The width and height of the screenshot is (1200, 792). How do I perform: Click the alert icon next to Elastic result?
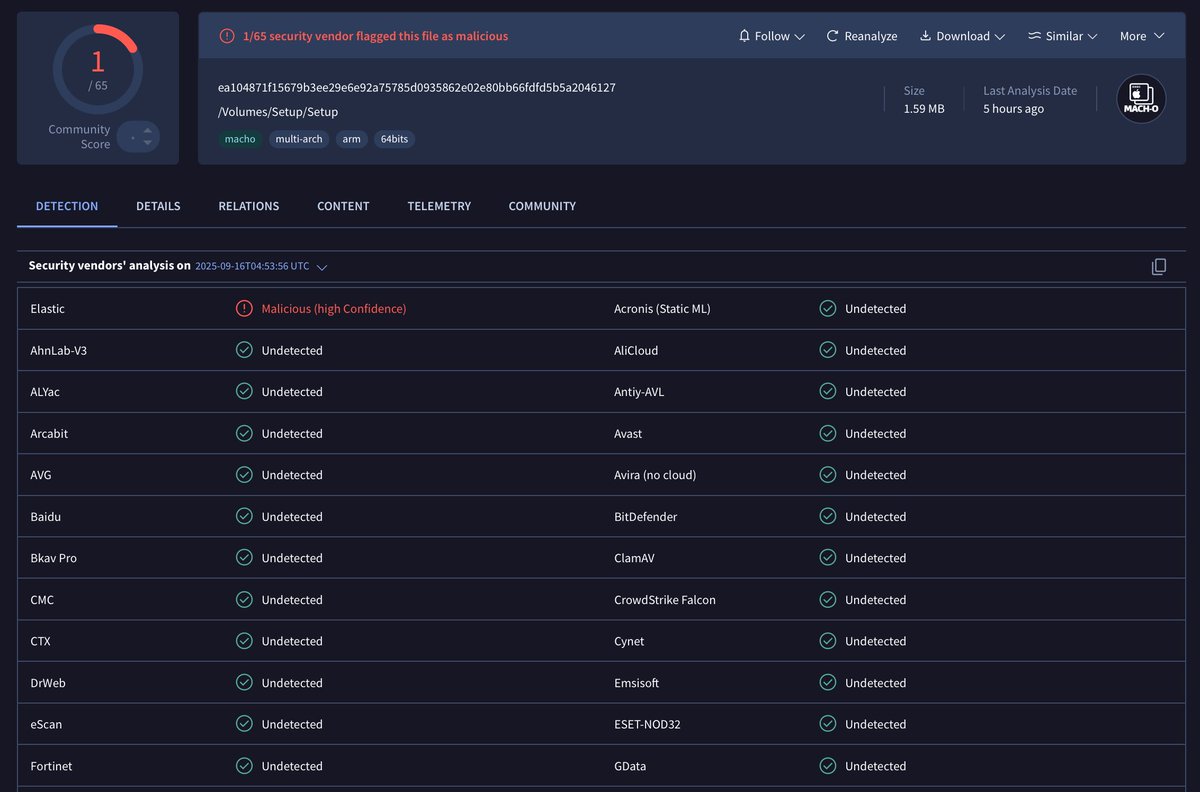tap(244, 309)
